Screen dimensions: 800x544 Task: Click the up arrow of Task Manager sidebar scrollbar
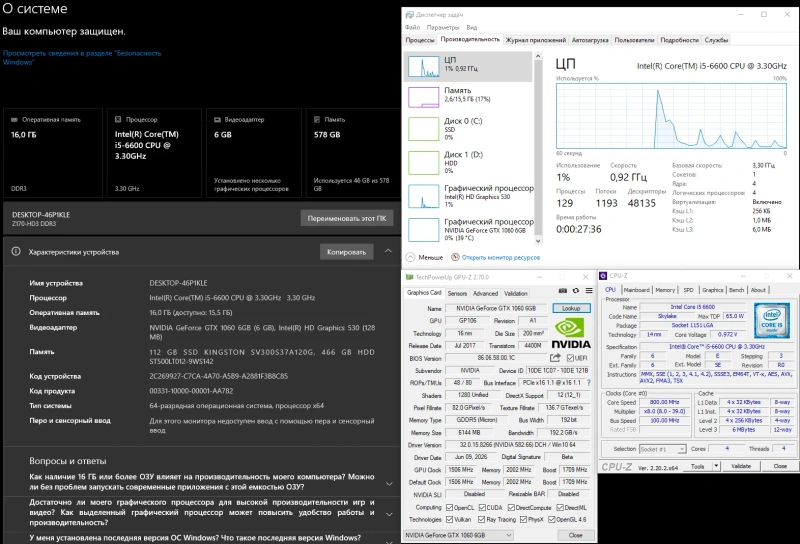[538, 56]
